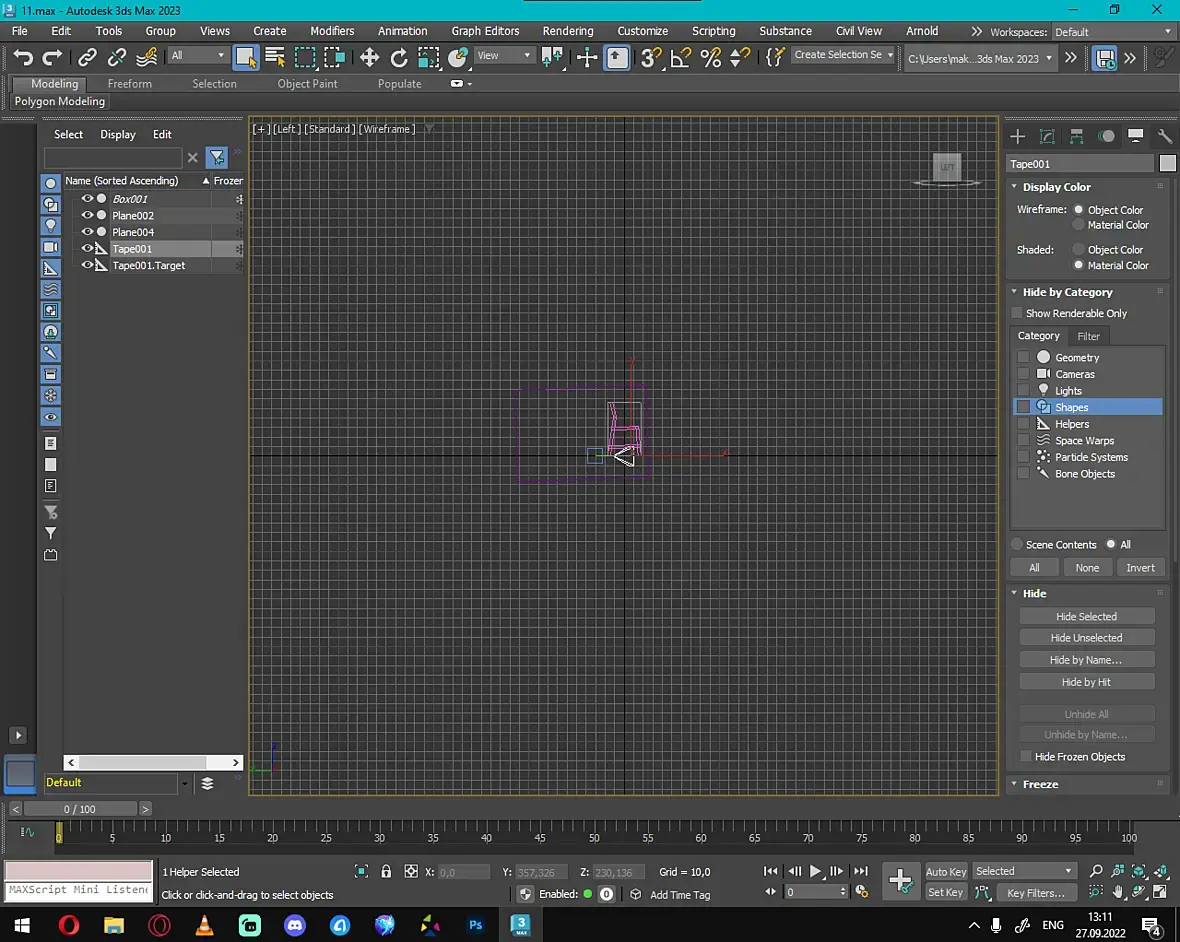The height and width of the screenshot is (942, 1180).
Task: Launch Photoshop from the Windows taskbar
Action: point(476,925)
